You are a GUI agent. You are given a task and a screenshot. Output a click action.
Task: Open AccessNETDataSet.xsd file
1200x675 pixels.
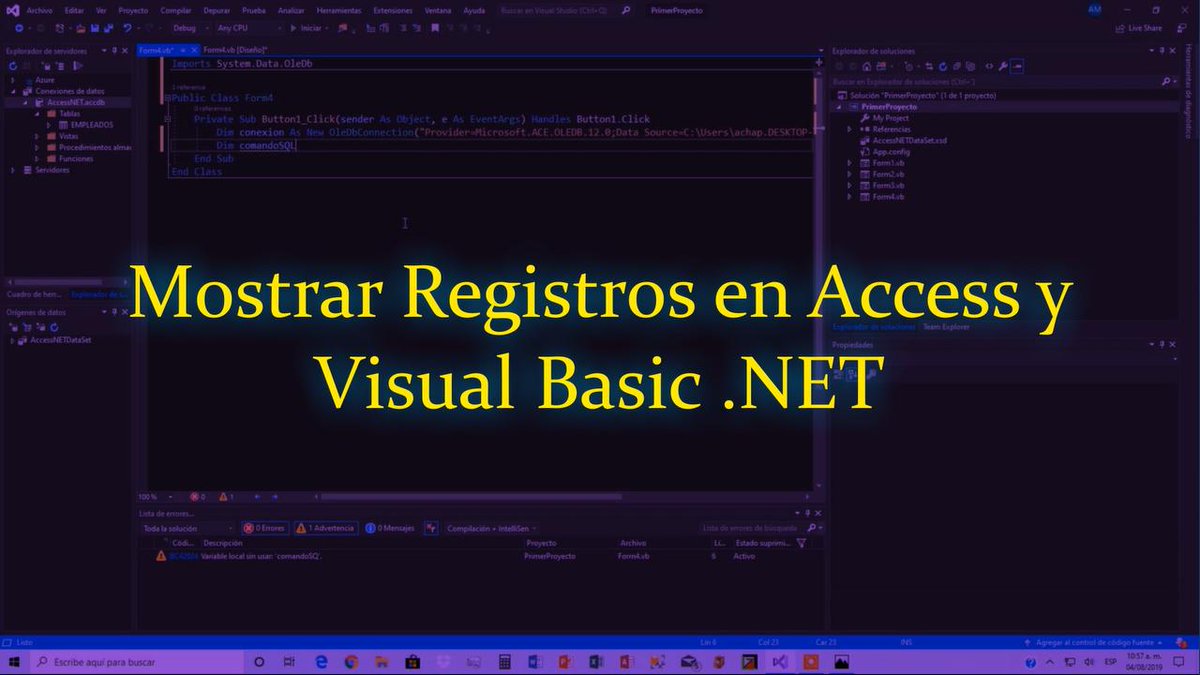(x=909, y=141)
